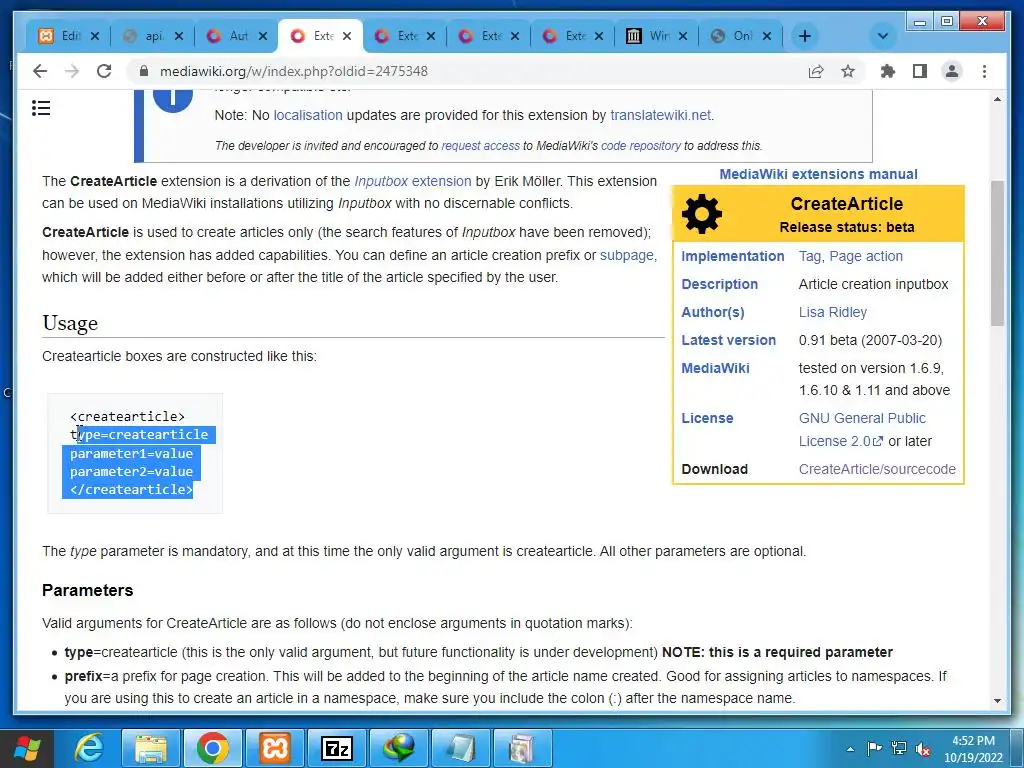Click the 'parameter1=value' code line
1024x768 pixels.
(131, 453)
